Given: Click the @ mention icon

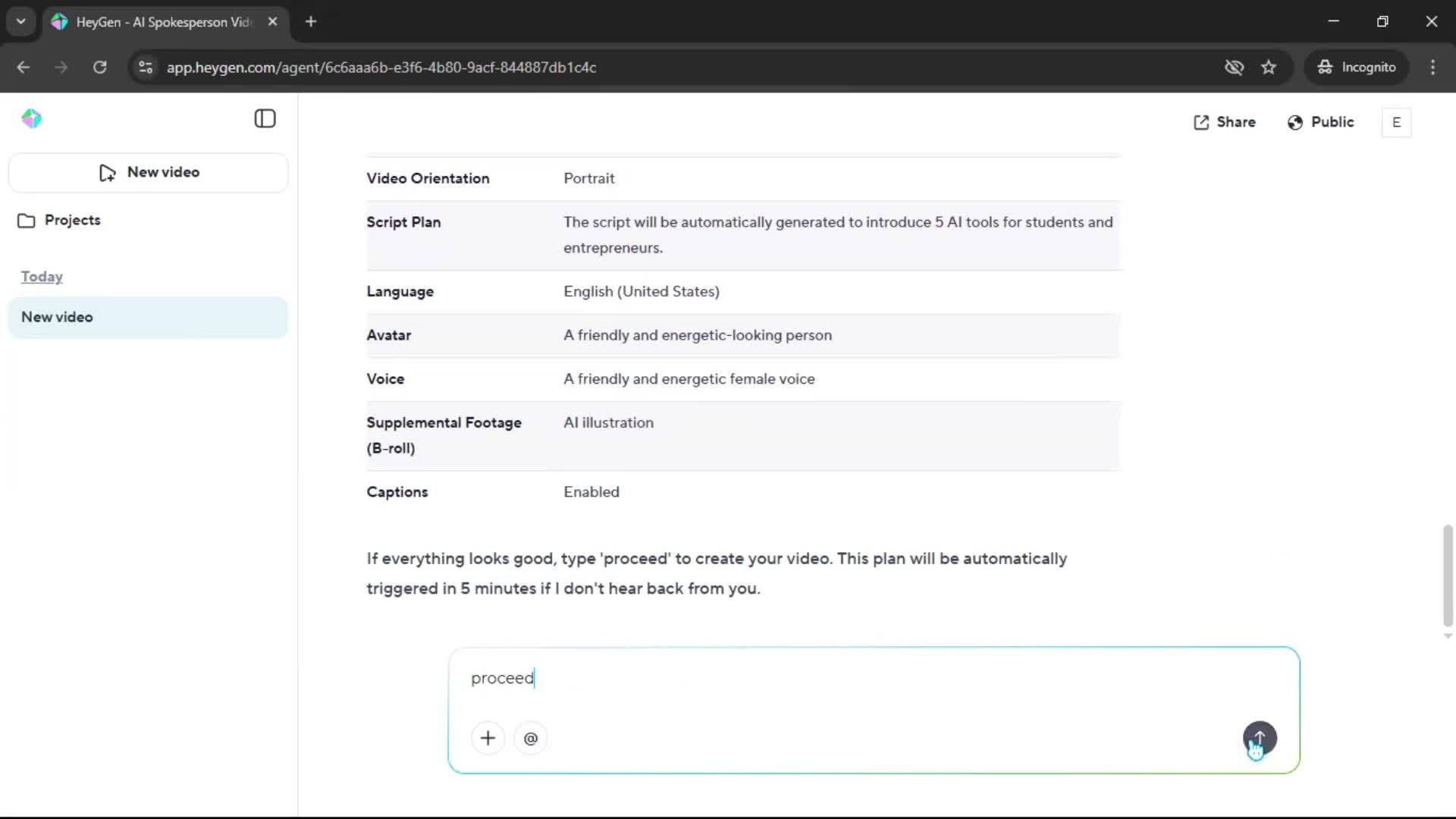Looking at the screenshot, I should pos(530,738).
